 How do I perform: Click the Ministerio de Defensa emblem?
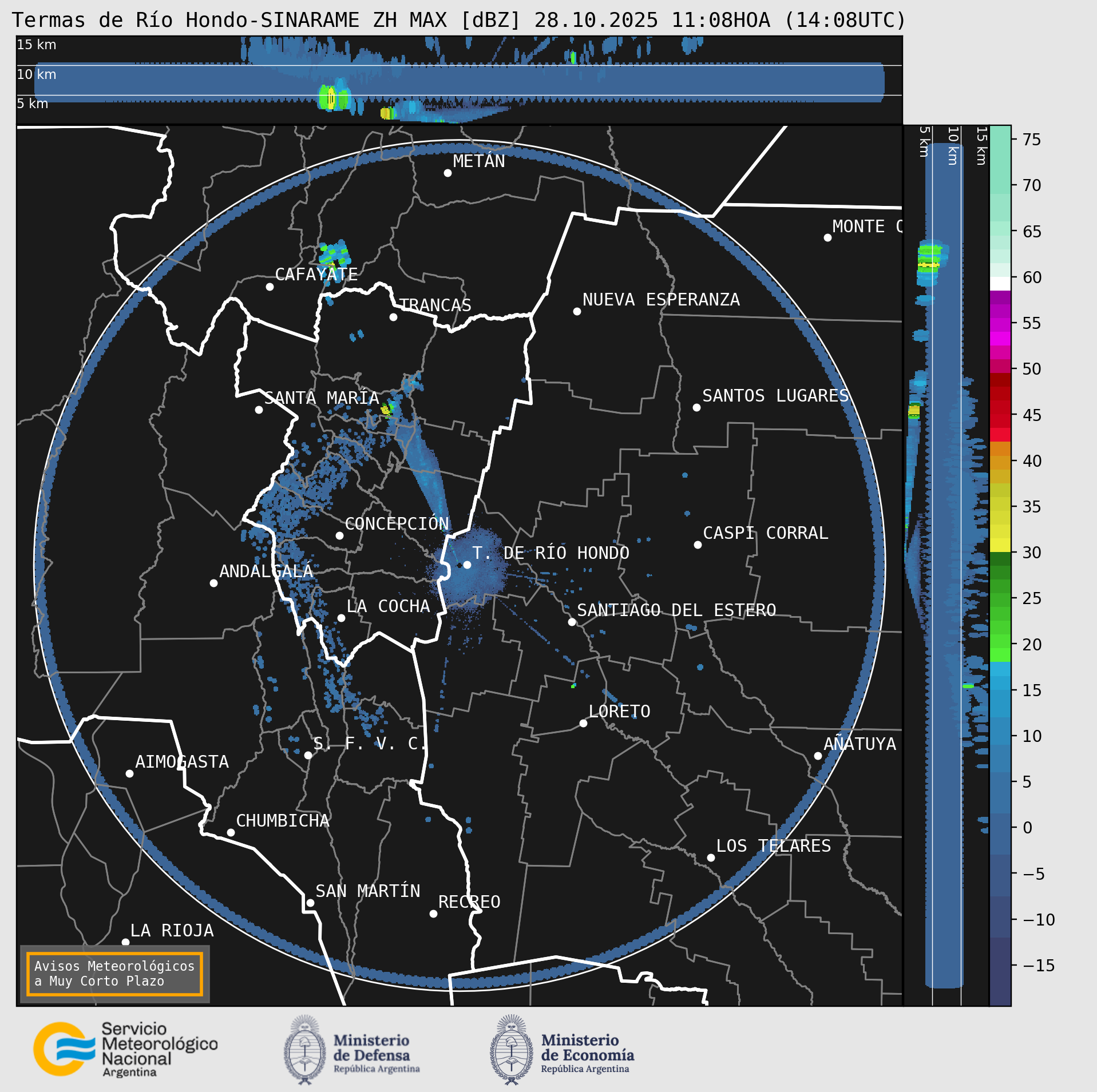pyautogui.click(x=304, y=1049)
